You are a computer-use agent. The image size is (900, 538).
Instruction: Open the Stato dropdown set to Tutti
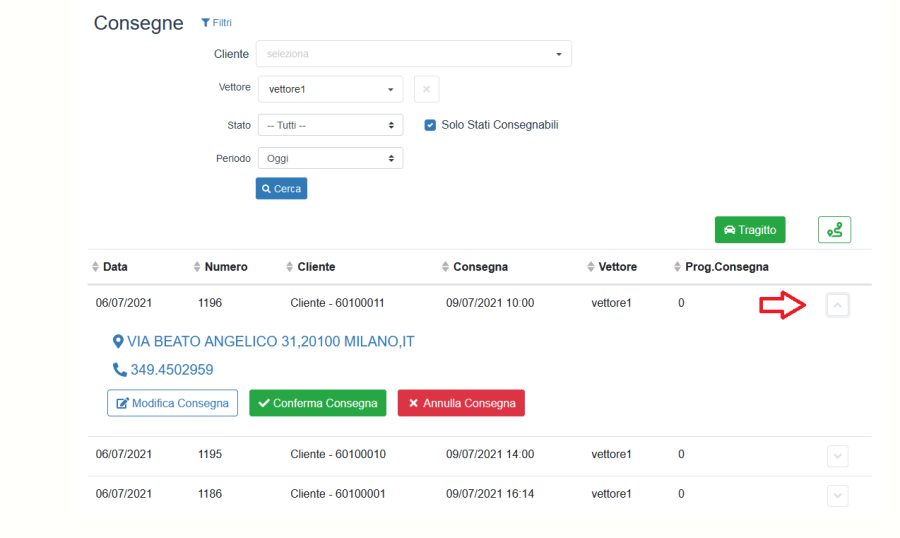(x=330, y=126)
